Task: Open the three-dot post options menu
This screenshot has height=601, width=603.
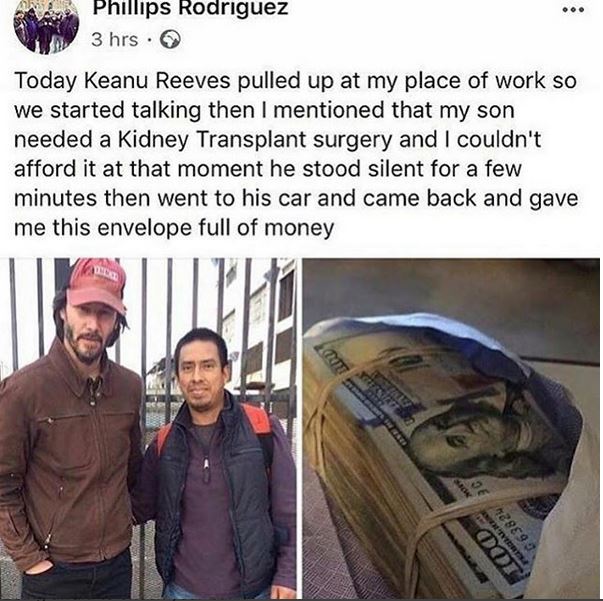Action: click(573, 10)
